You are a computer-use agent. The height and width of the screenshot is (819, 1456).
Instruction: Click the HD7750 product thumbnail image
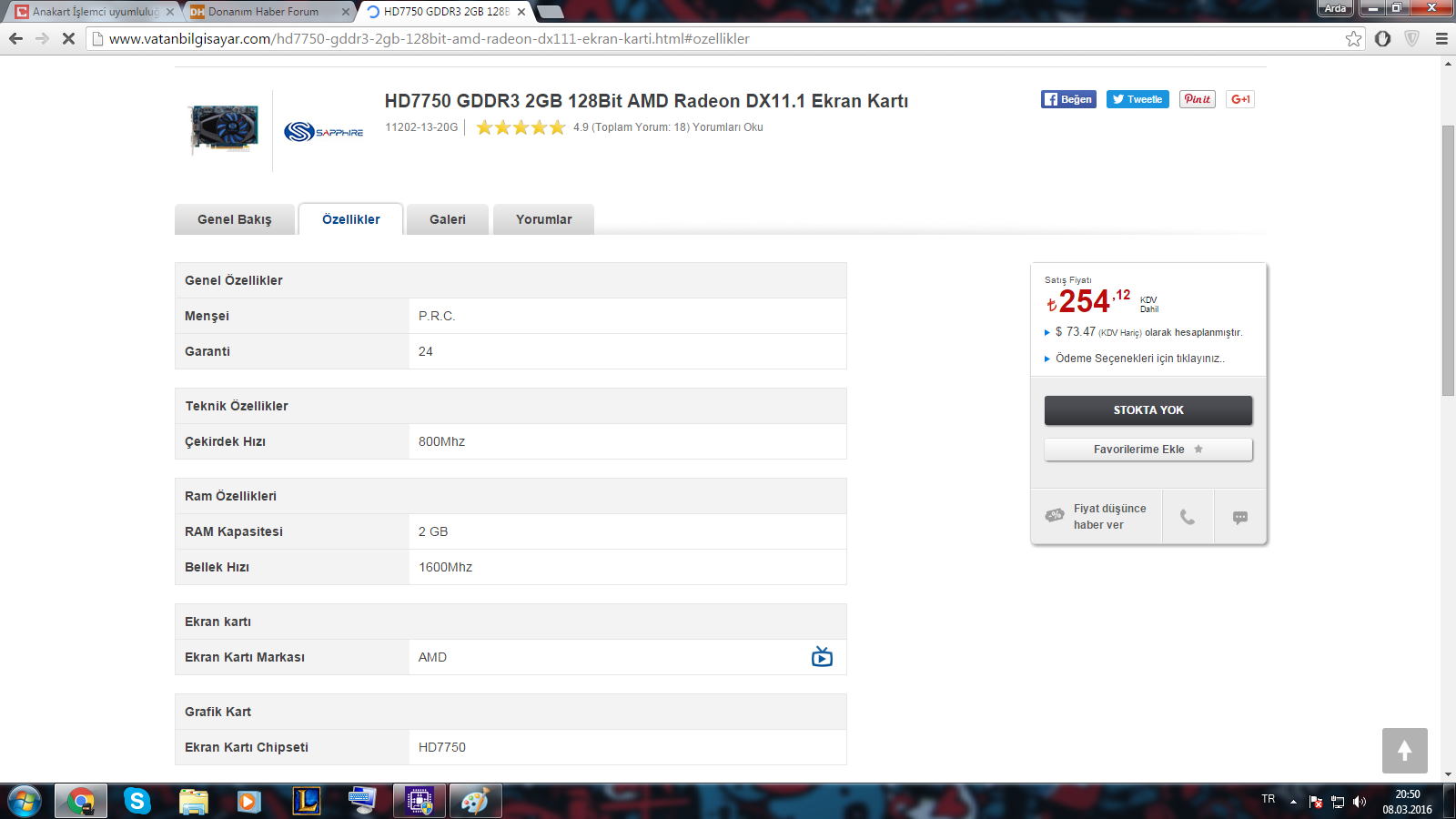pos(223,128)
